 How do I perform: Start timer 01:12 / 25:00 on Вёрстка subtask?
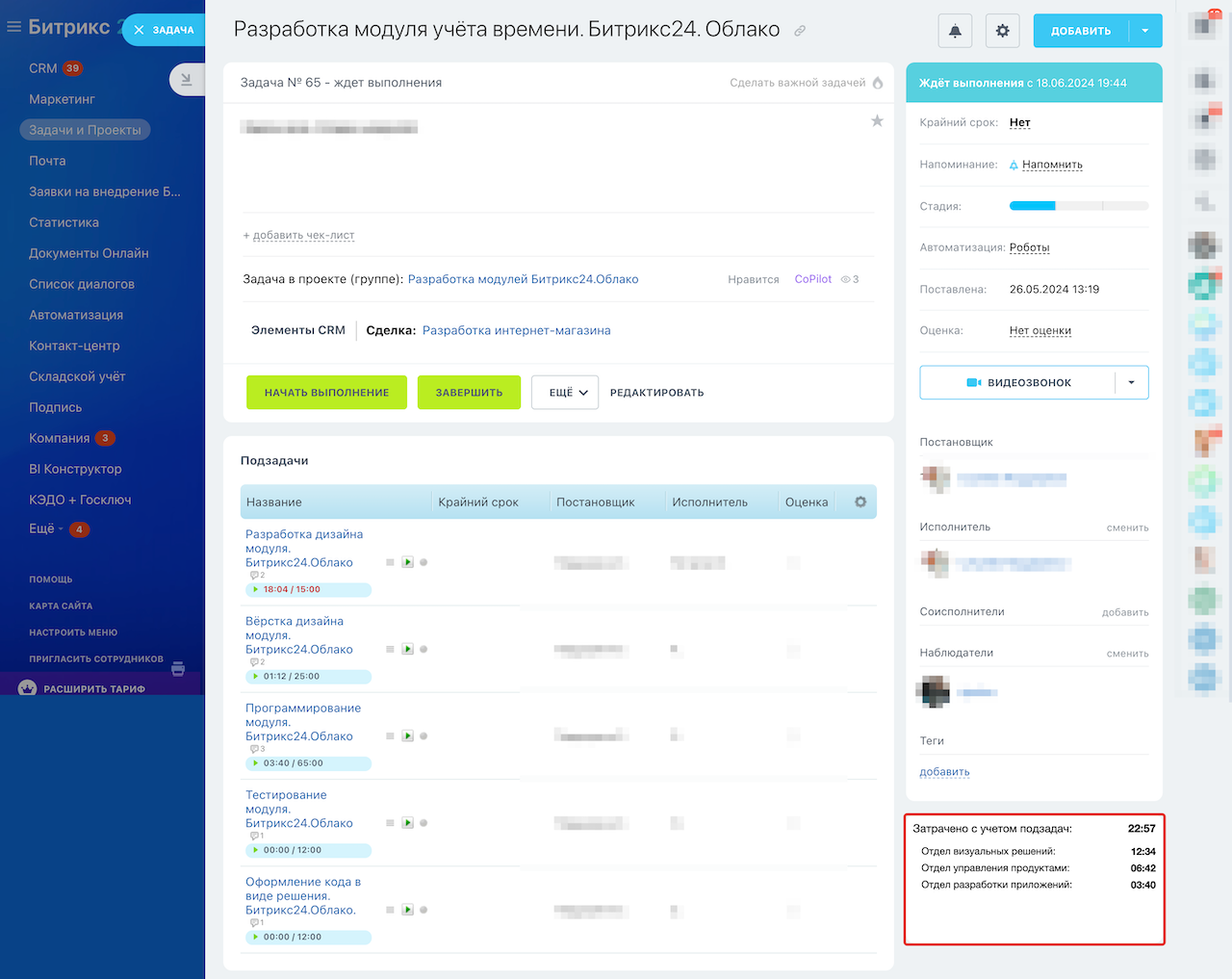[309, 676]
